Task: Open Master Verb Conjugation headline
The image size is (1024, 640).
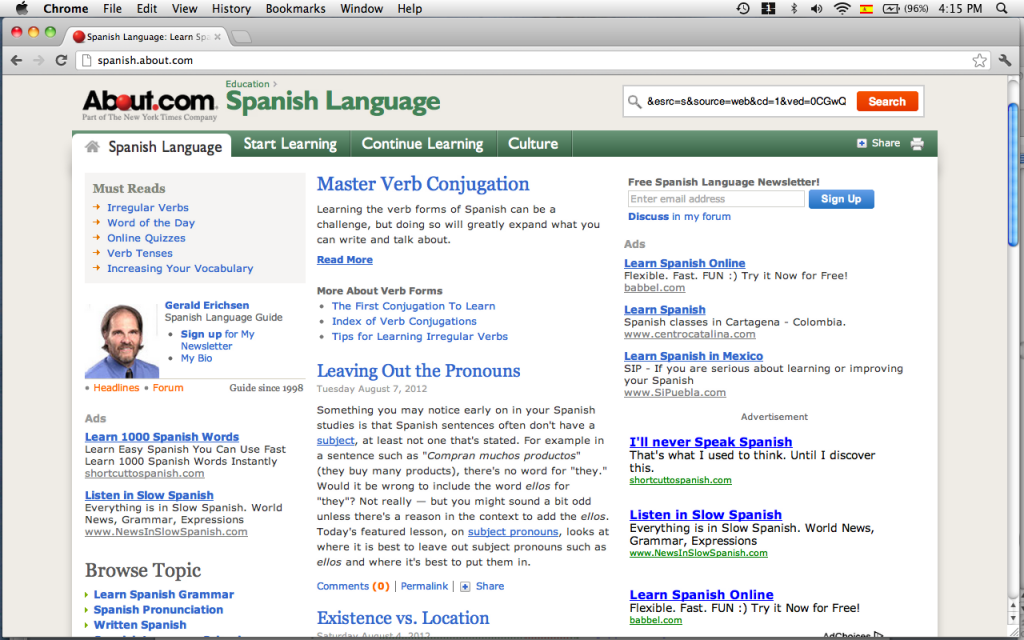Action: click(x=423, y=184)
